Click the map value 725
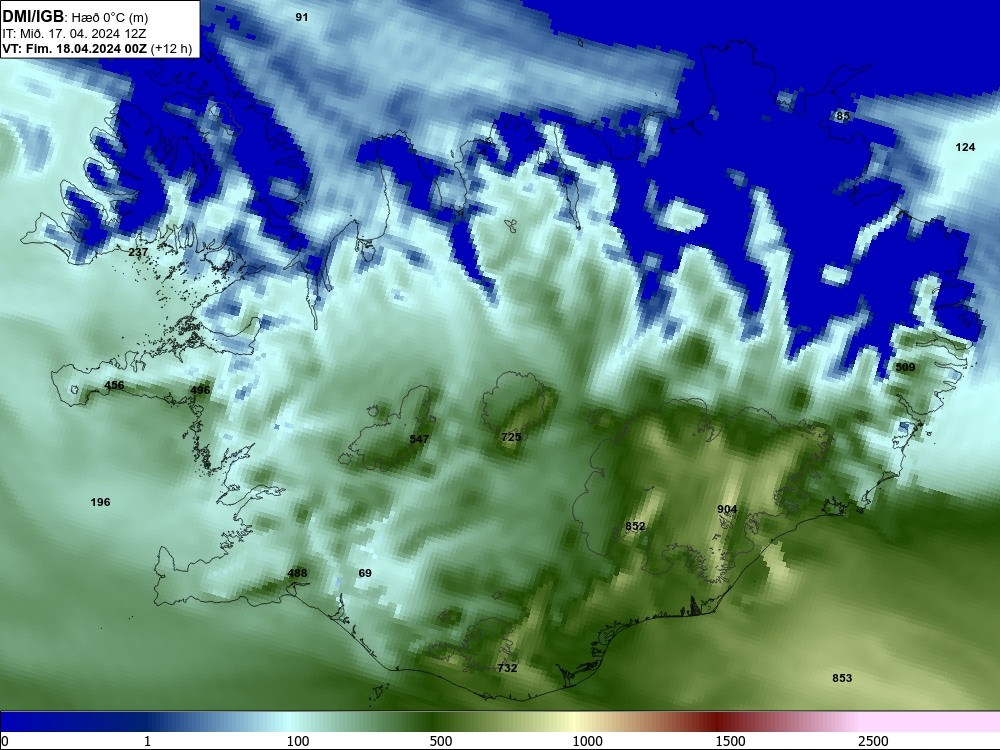The width and height of the screenshot is (1000, 750). 511,436
